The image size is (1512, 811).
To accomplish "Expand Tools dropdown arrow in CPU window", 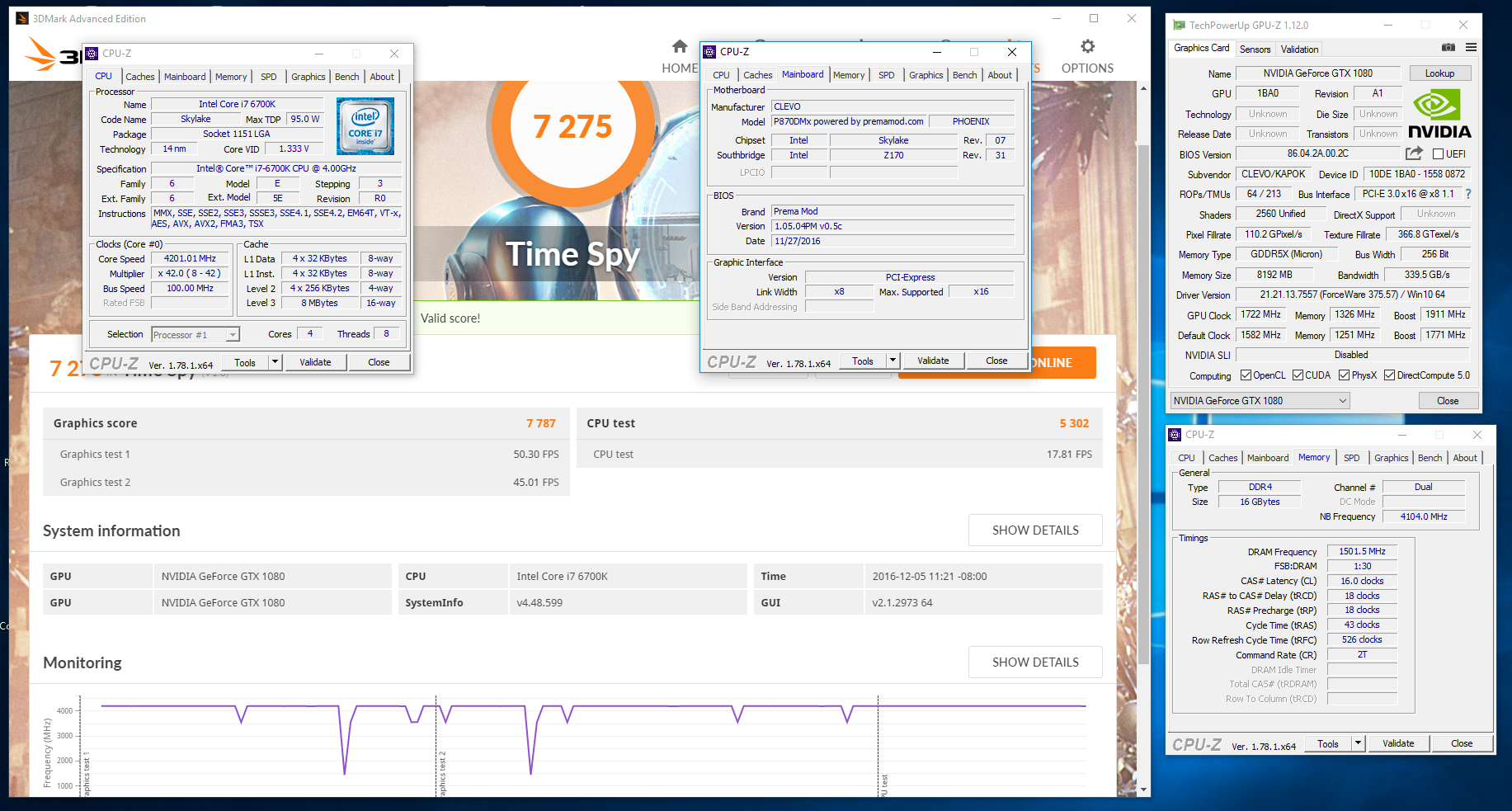I will (275, 362).
